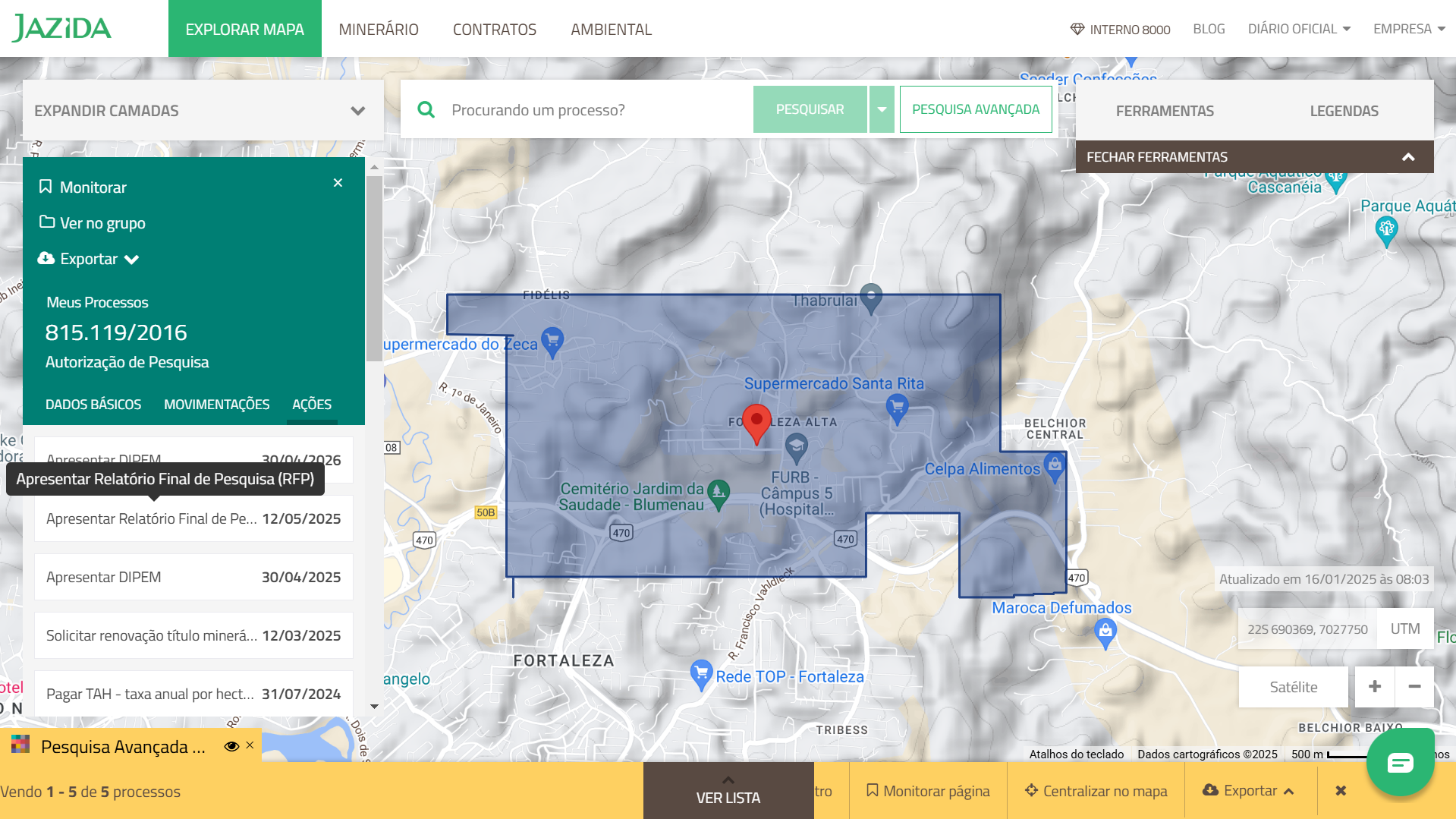
Task: Open Atalhos do teclado link
Action: tap(1076, 754)
